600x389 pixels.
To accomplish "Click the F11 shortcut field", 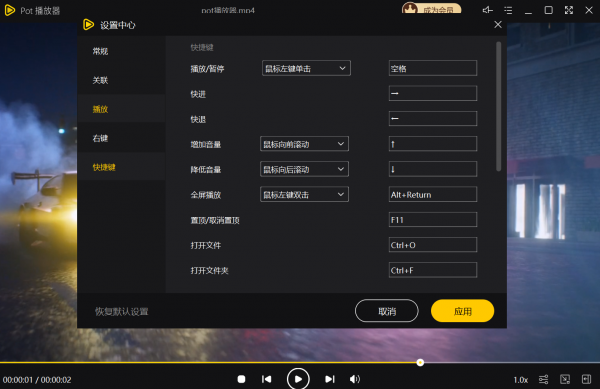I will coord(433,220).
